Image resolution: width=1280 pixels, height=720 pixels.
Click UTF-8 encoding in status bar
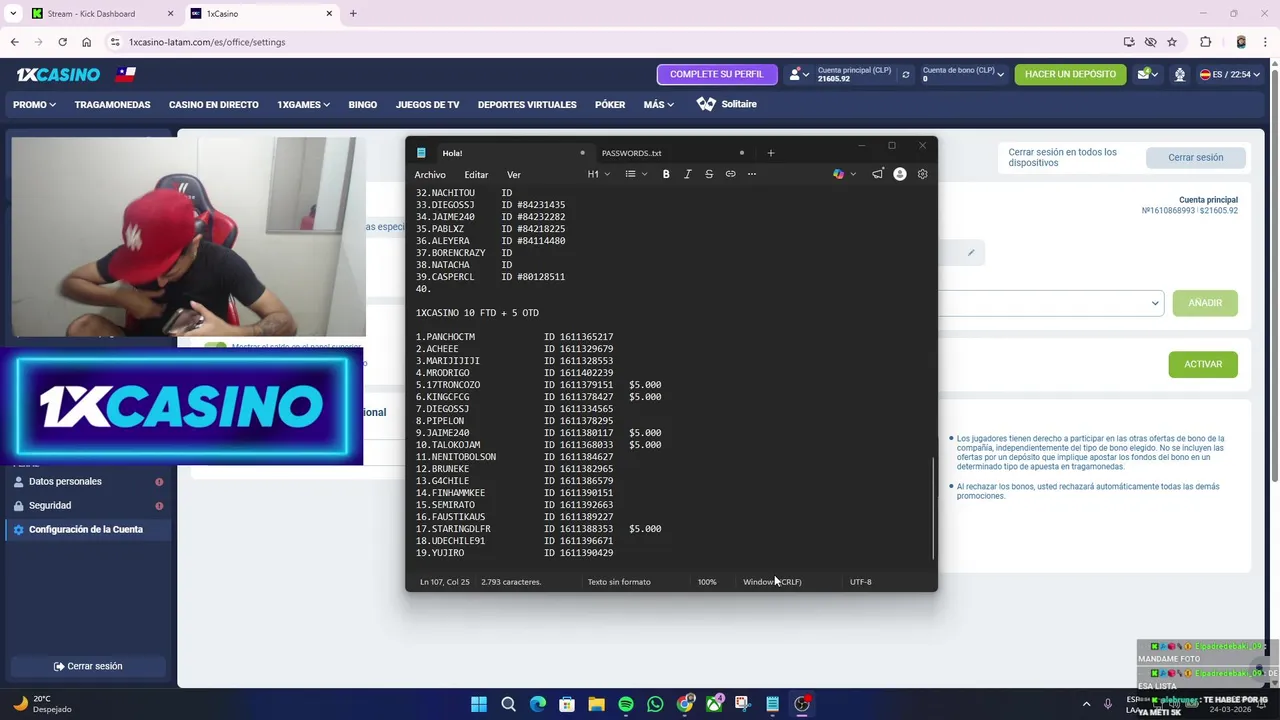pyautogui.click(x=860, y=582)
